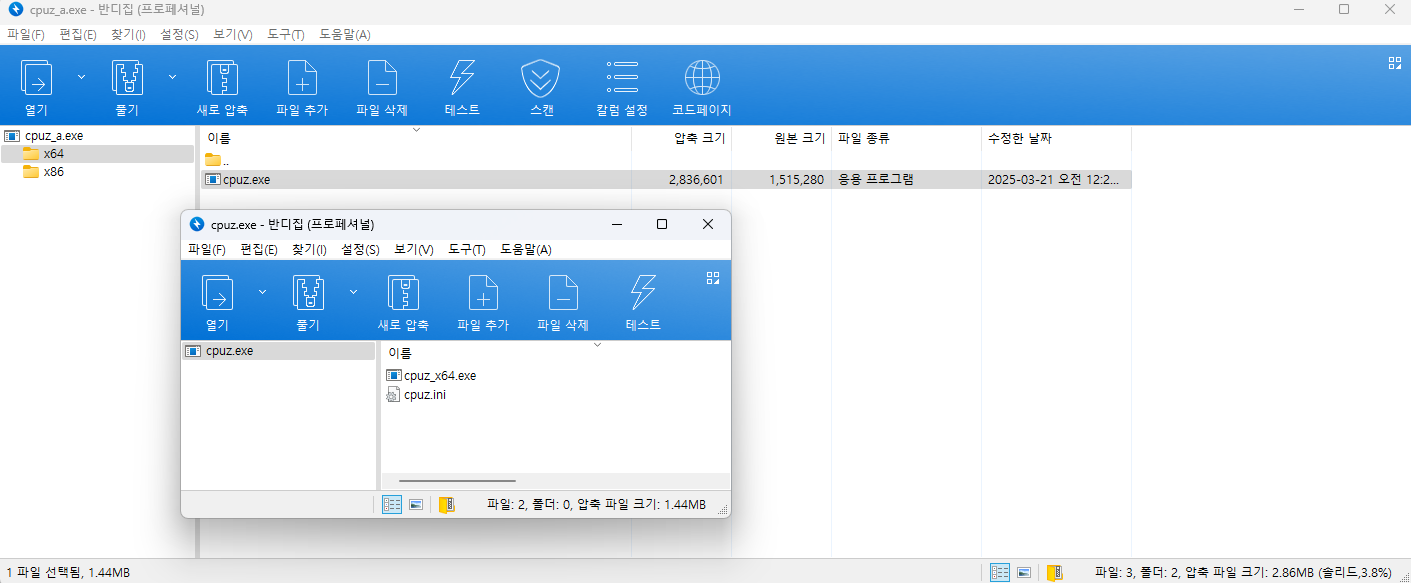Switch to details view in cpuz.exe status bar
This screenshot has width=1411, height=583.
pyautogui.click(x=393, y=505)
